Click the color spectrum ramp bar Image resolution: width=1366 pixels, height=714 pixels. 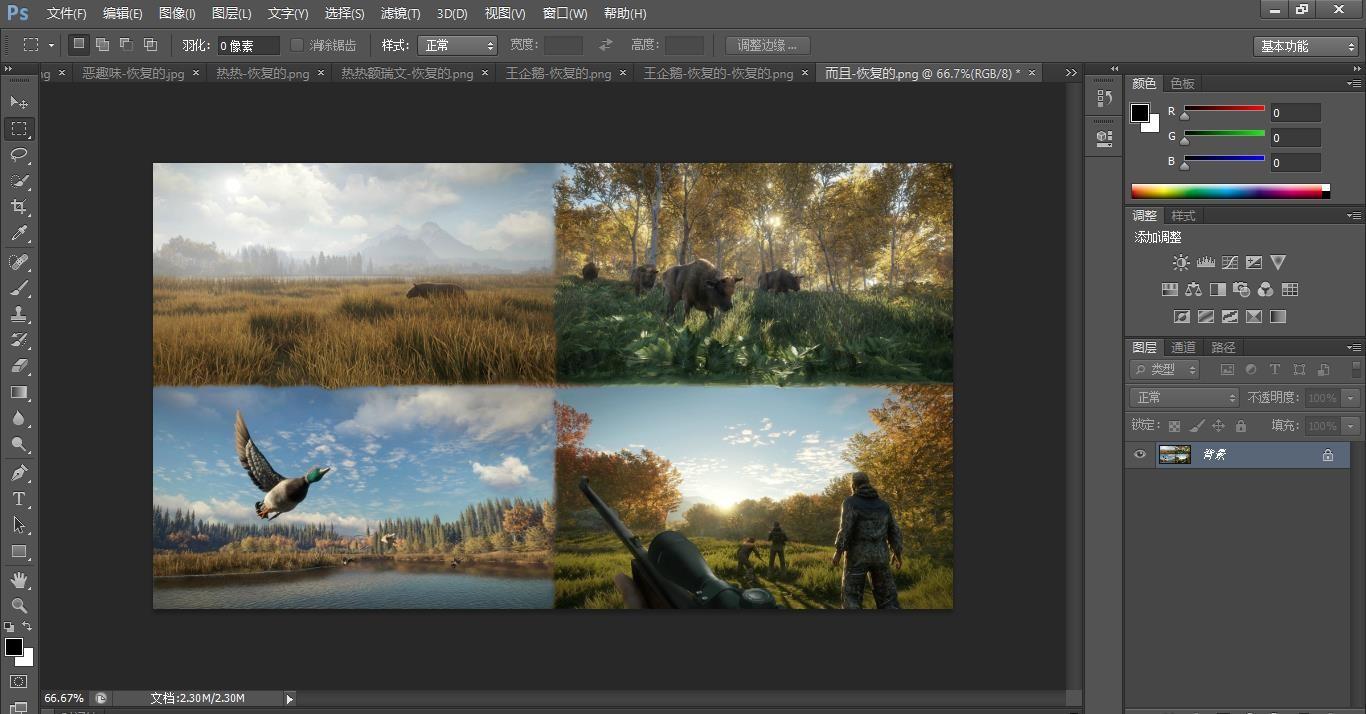pyautogui.click(x=1226, y=191)
